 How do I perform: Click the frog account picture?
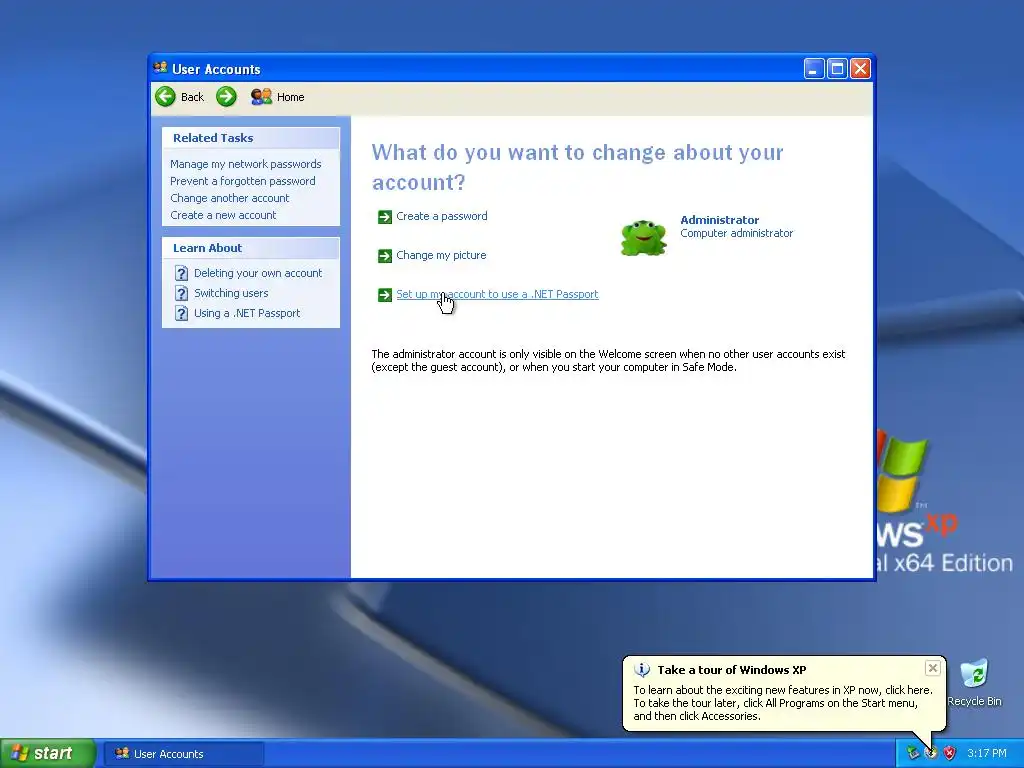point(644,237)
